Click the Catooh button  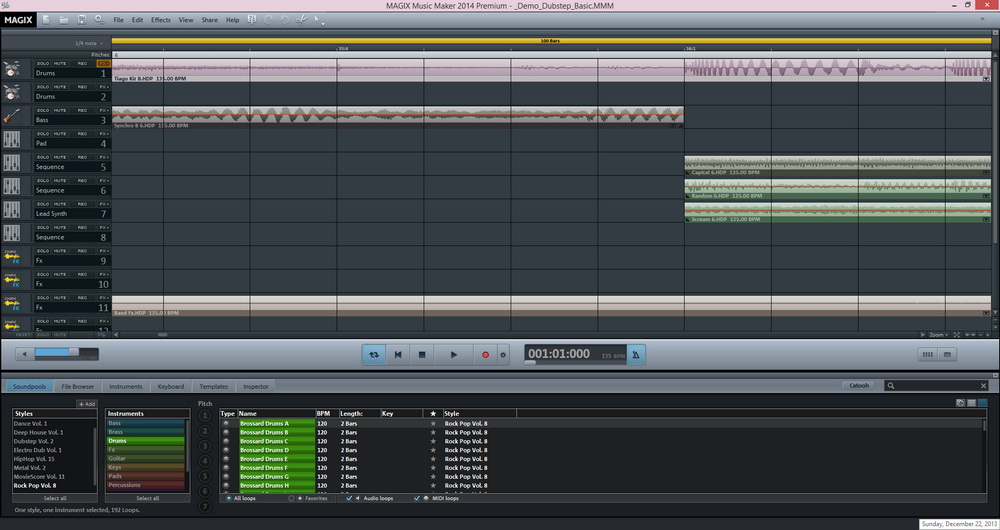[x=858, y=385]
